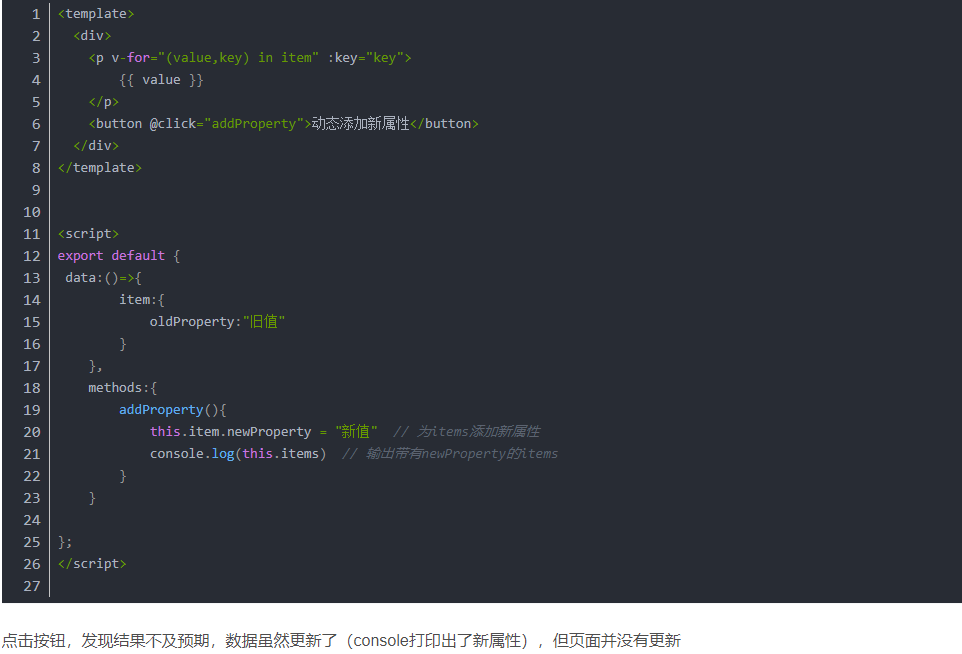This screenshot has width=962, height=654.
Task: Click the data:()=>{ text
Action: 104,278
